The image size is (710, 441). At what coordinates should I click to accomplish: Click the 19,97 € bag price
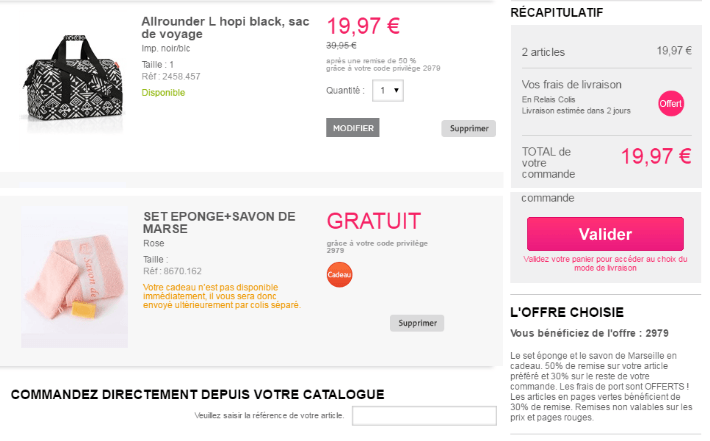(x=363, y=26)
